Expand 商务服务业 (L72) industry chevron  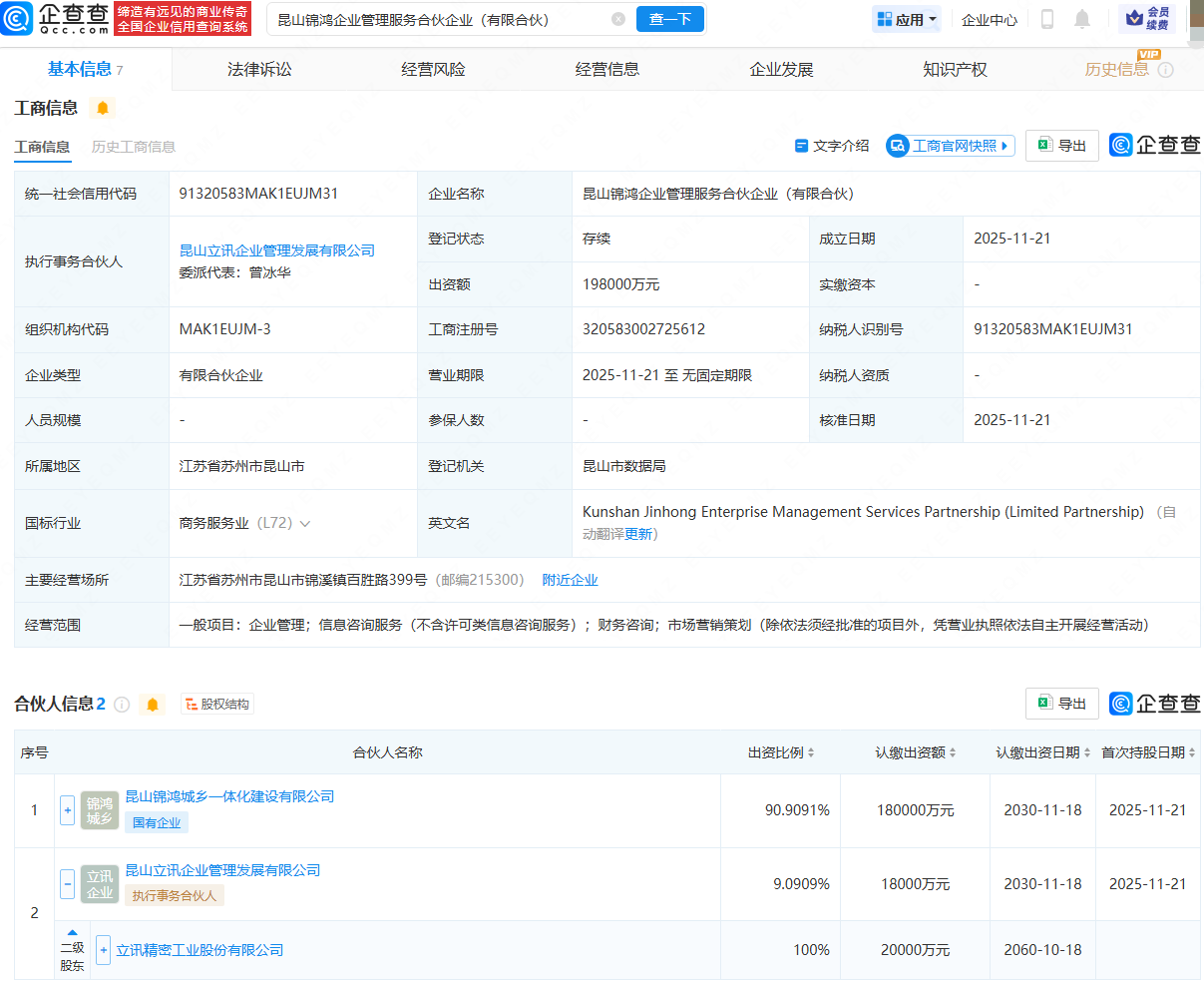click(x=305, y=521)
